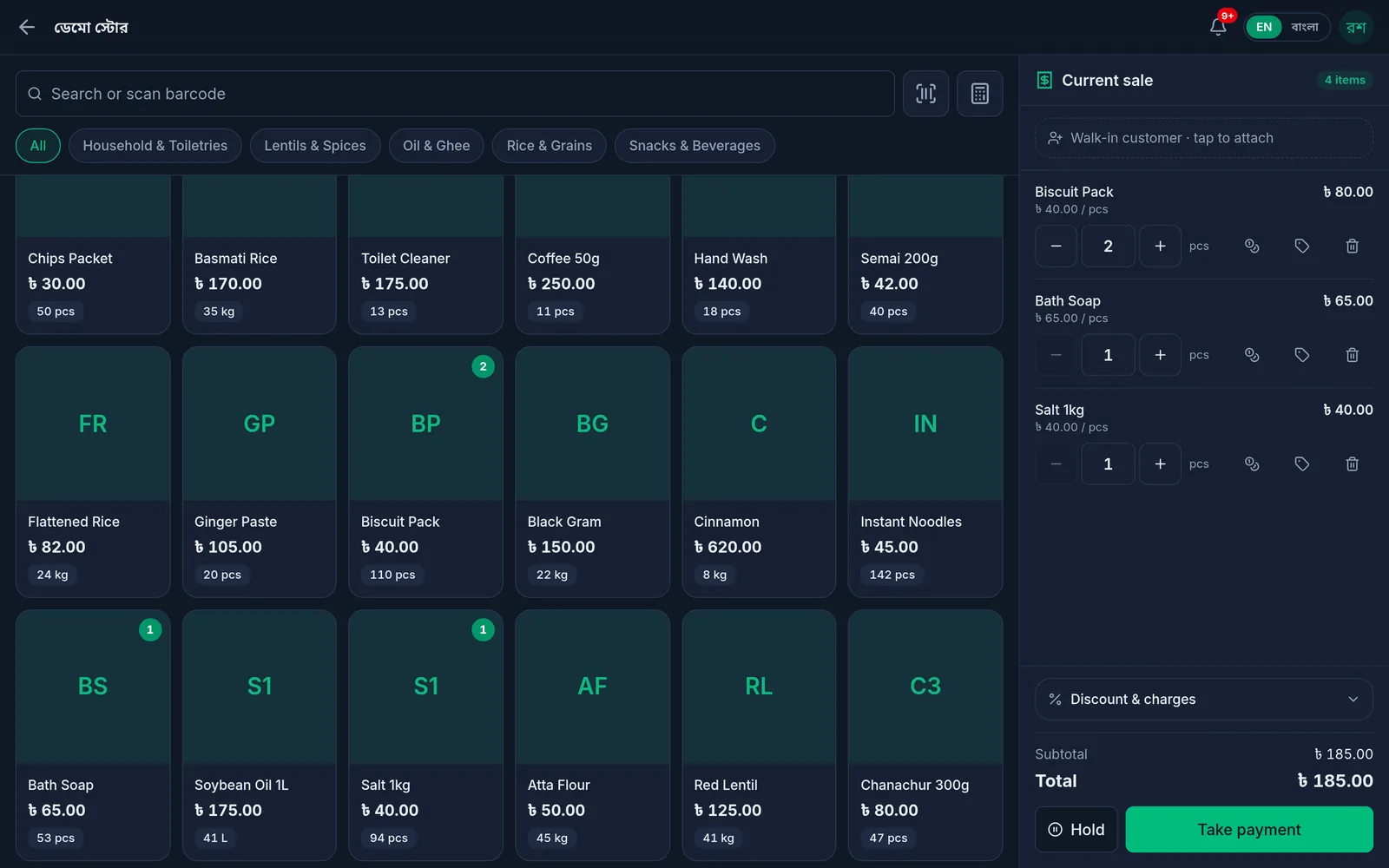Open discount coins for Biscuit Pack line
The width and height of the screenshot is (1389, 868).
(x=1252, y=247)
